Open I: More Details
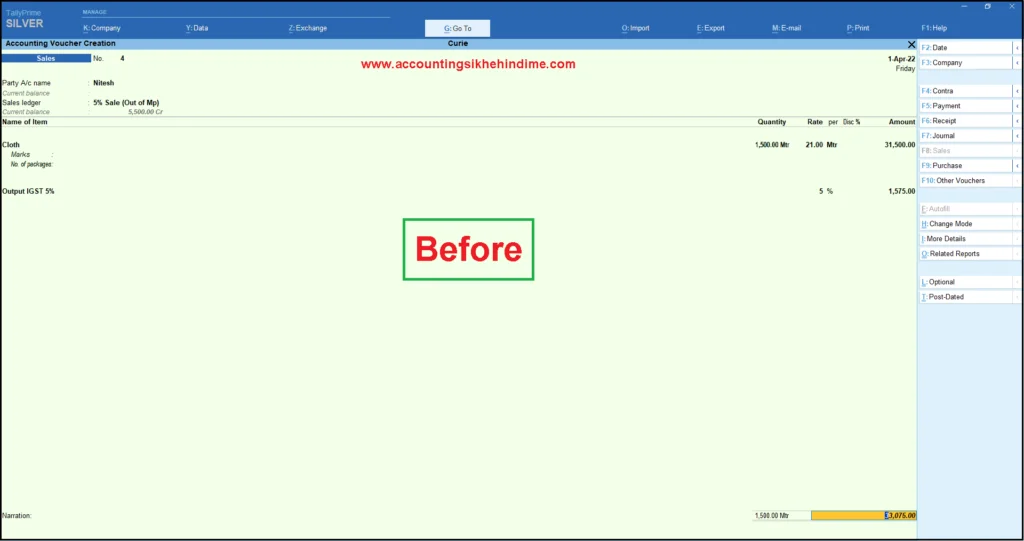Image resolution: width=1024 pixels, height=541 pixels. tap(965, 238)
